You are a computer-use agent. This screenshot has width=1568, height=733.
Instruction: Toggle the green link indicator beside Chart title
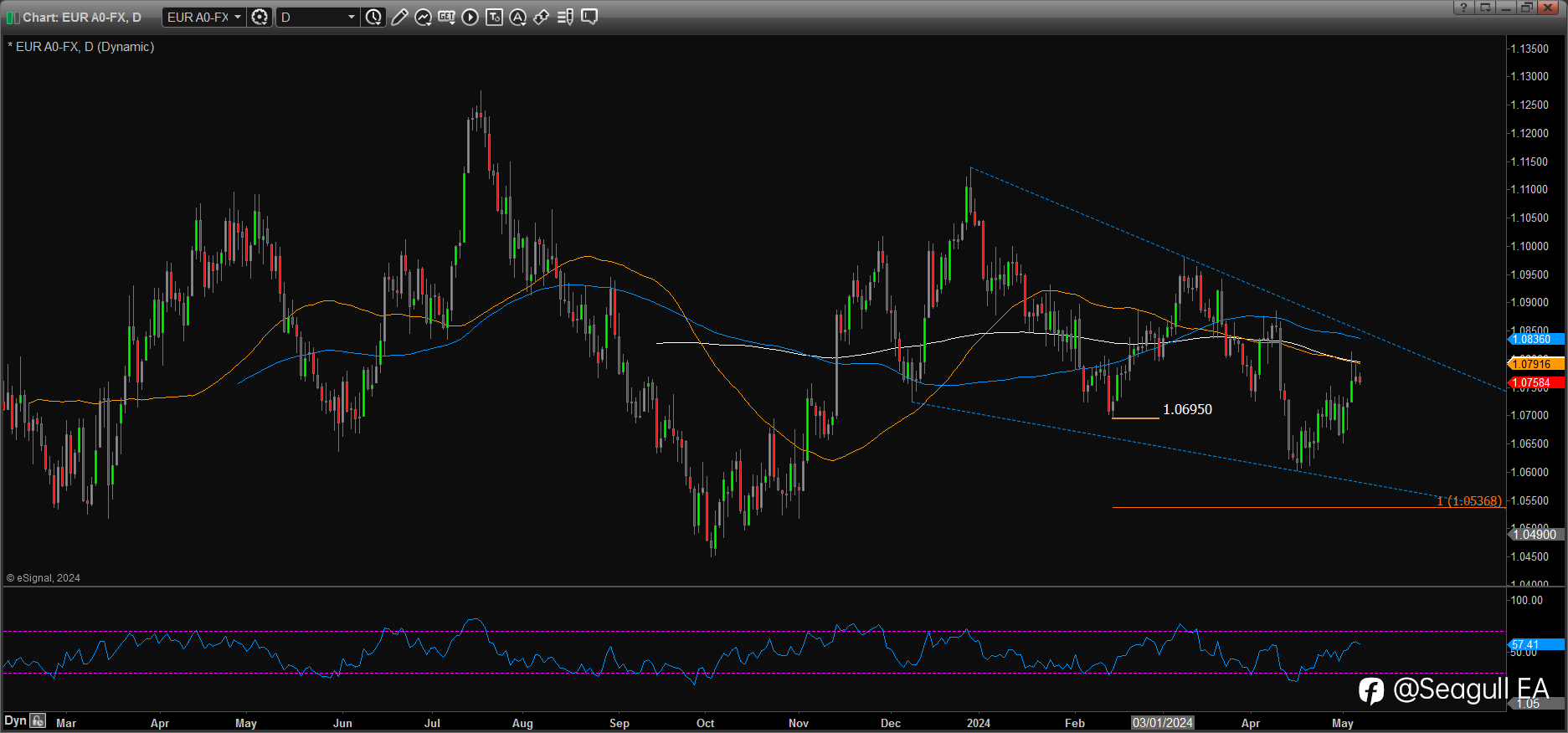[x=13, y=18]
